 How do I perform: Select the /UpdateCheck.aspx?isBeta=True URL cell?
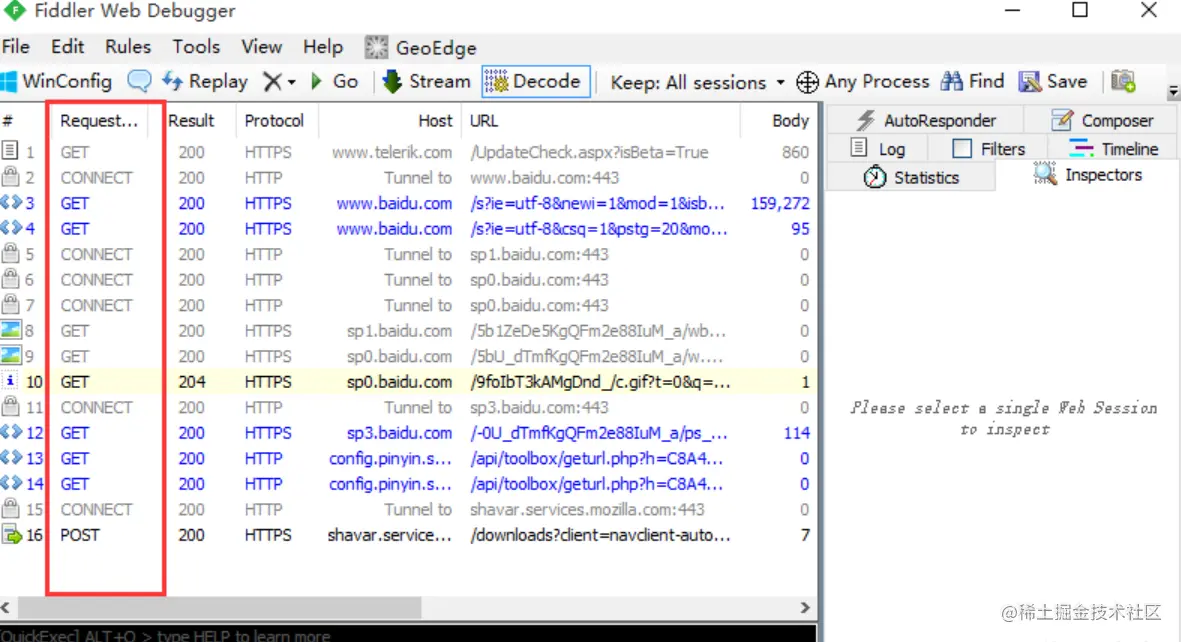pos(589,152)
